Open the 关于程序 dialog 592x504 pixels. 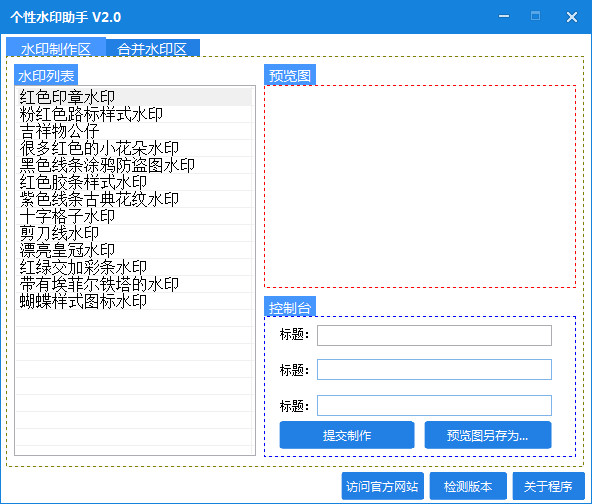click(x=548, y=486)
